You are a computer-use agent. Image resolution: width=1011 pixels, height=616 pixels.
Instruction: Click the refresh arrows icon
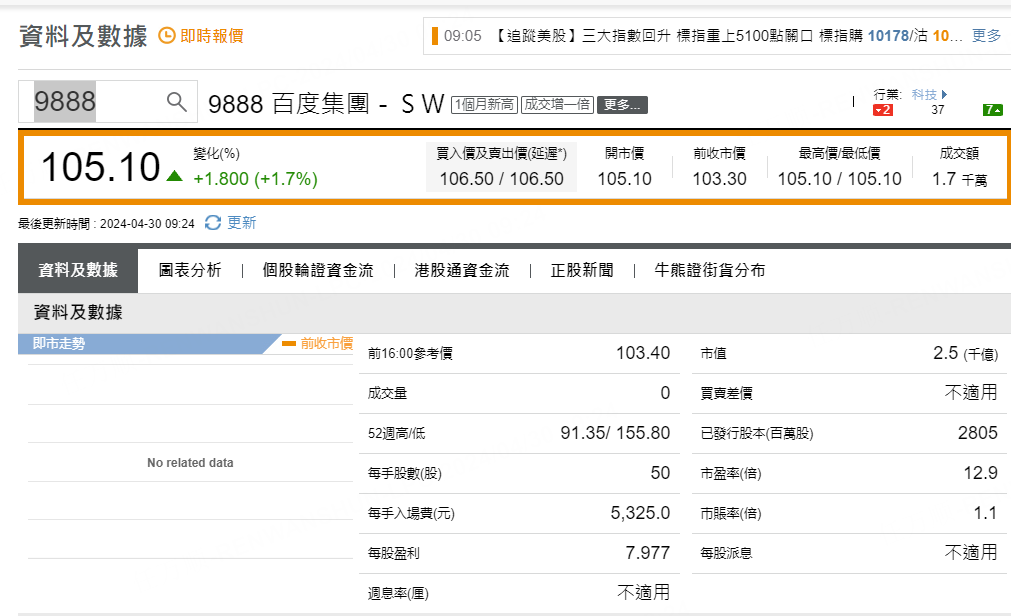(213, 223)
